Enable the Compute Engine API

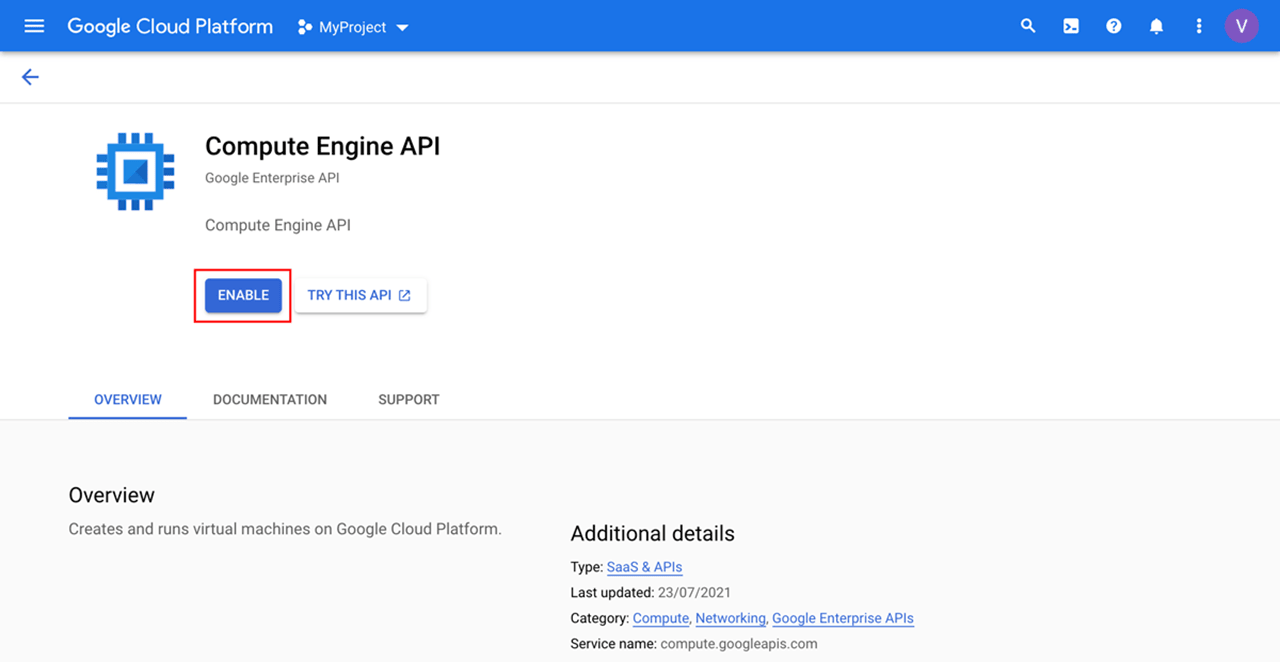coord(244,295)
